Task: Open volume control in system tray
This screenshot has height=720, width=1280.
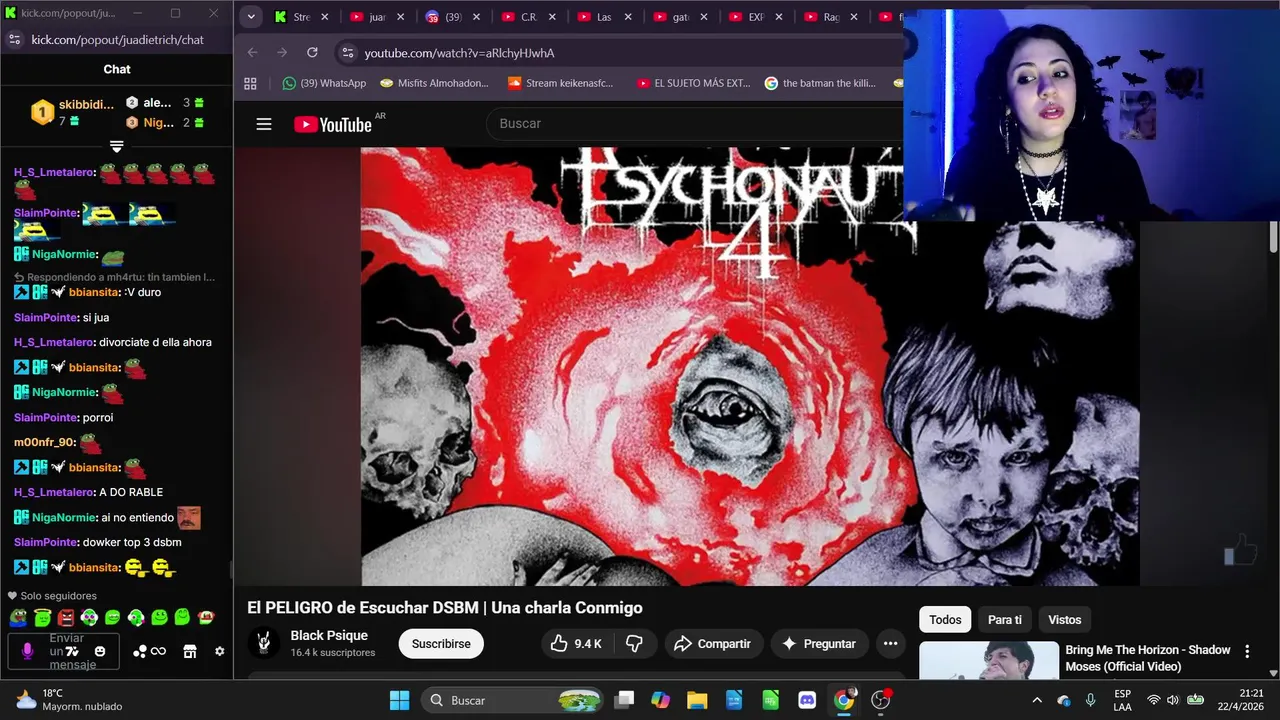Action: (x=1173, y=700)
